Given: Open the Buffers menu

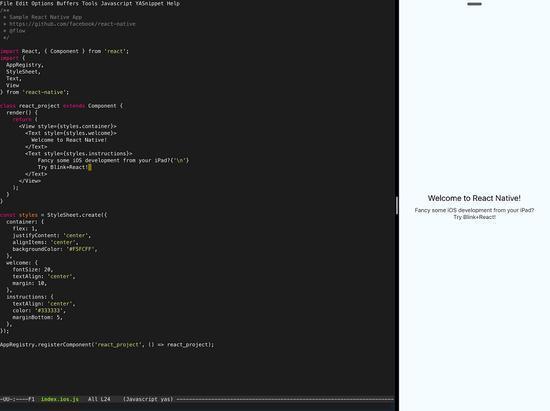Looking at the screenshot, I should pyautogui.click(x=67, y=4).
